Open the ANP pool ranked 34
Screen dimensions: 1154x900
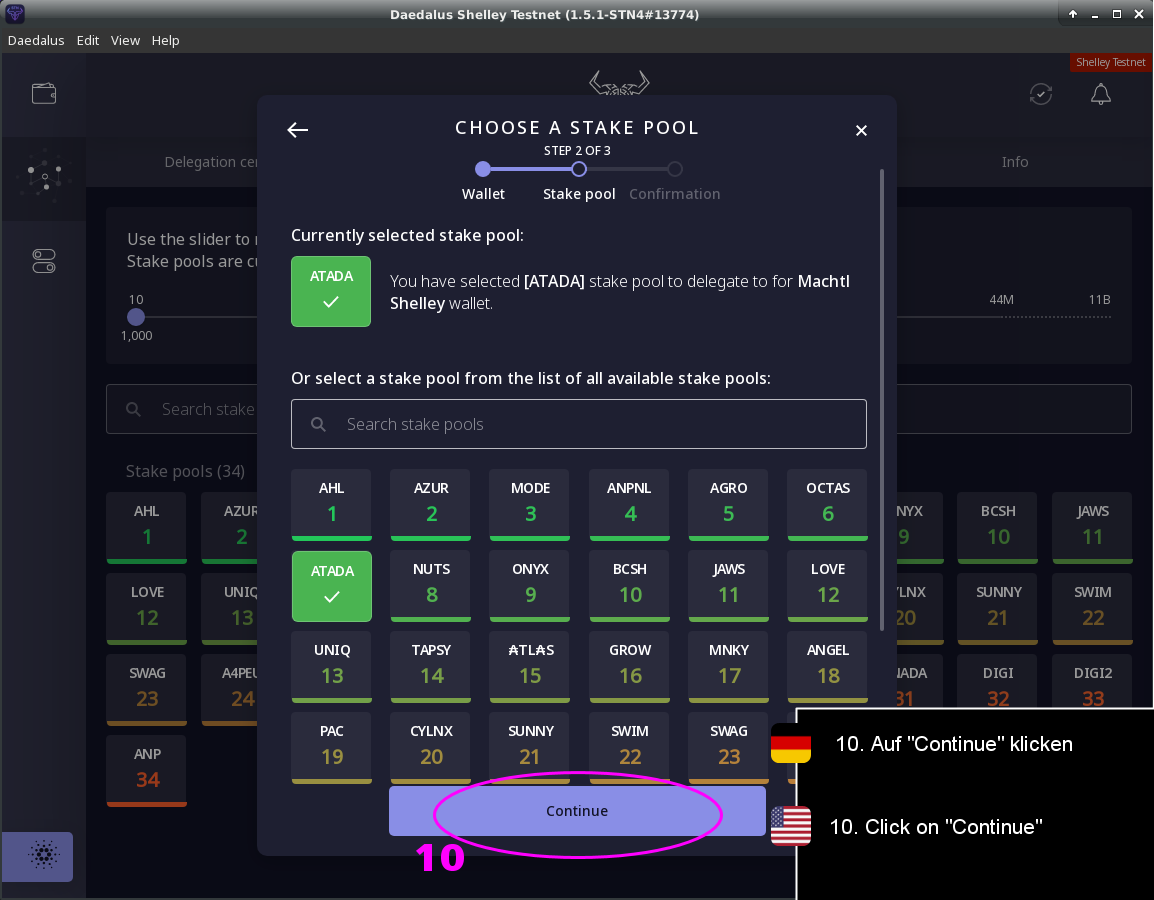coord(146,770)
